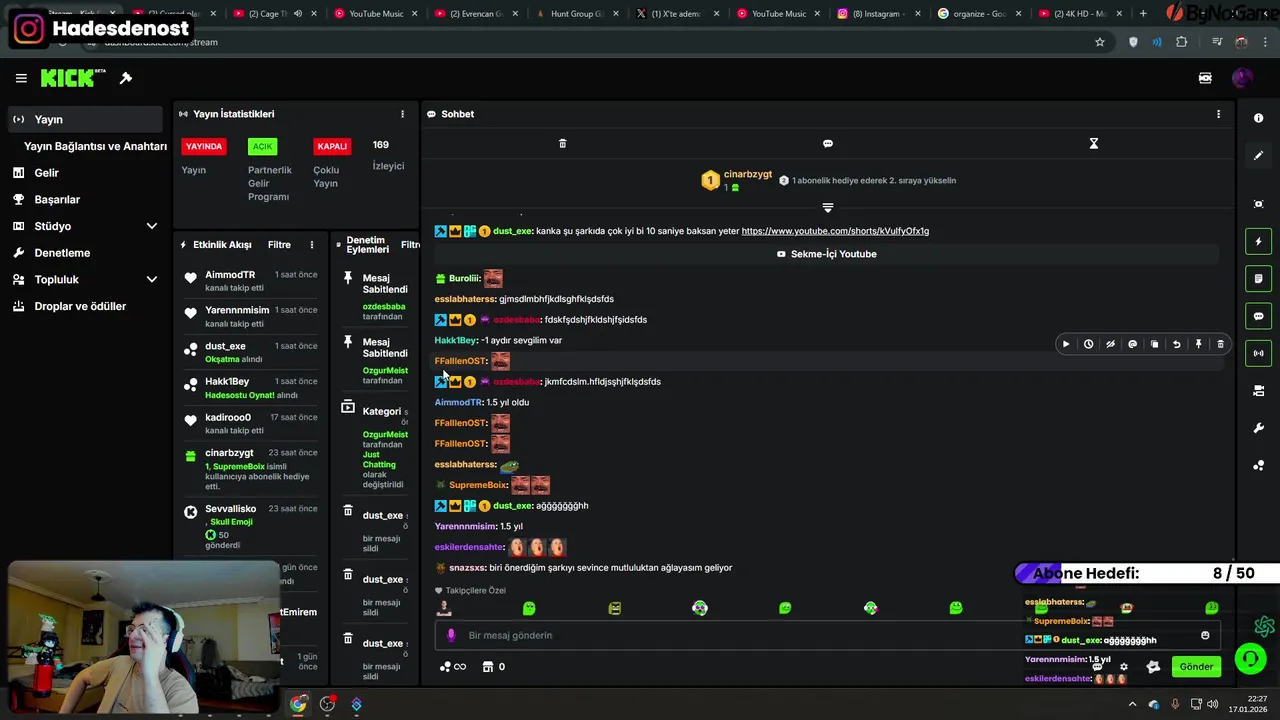
Task: Select the pencil edit icon in right sidebar
Action: tap(1258, 155)
